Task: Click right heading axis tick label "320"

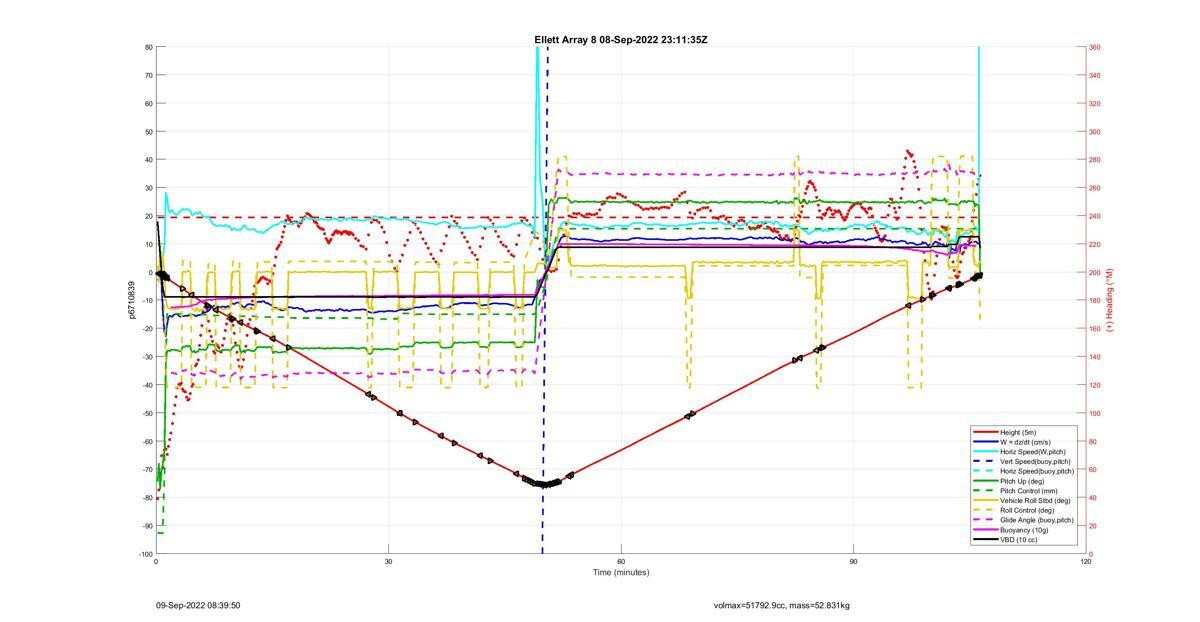Action: [1095, 103]
